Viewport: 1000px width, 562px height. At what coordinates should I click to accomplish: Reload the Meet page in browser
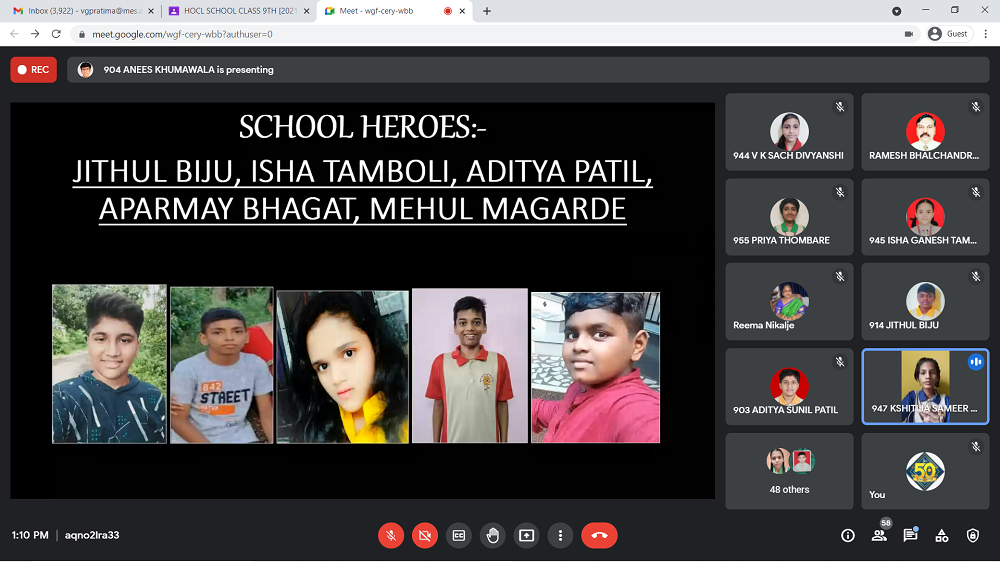(56, 33)
